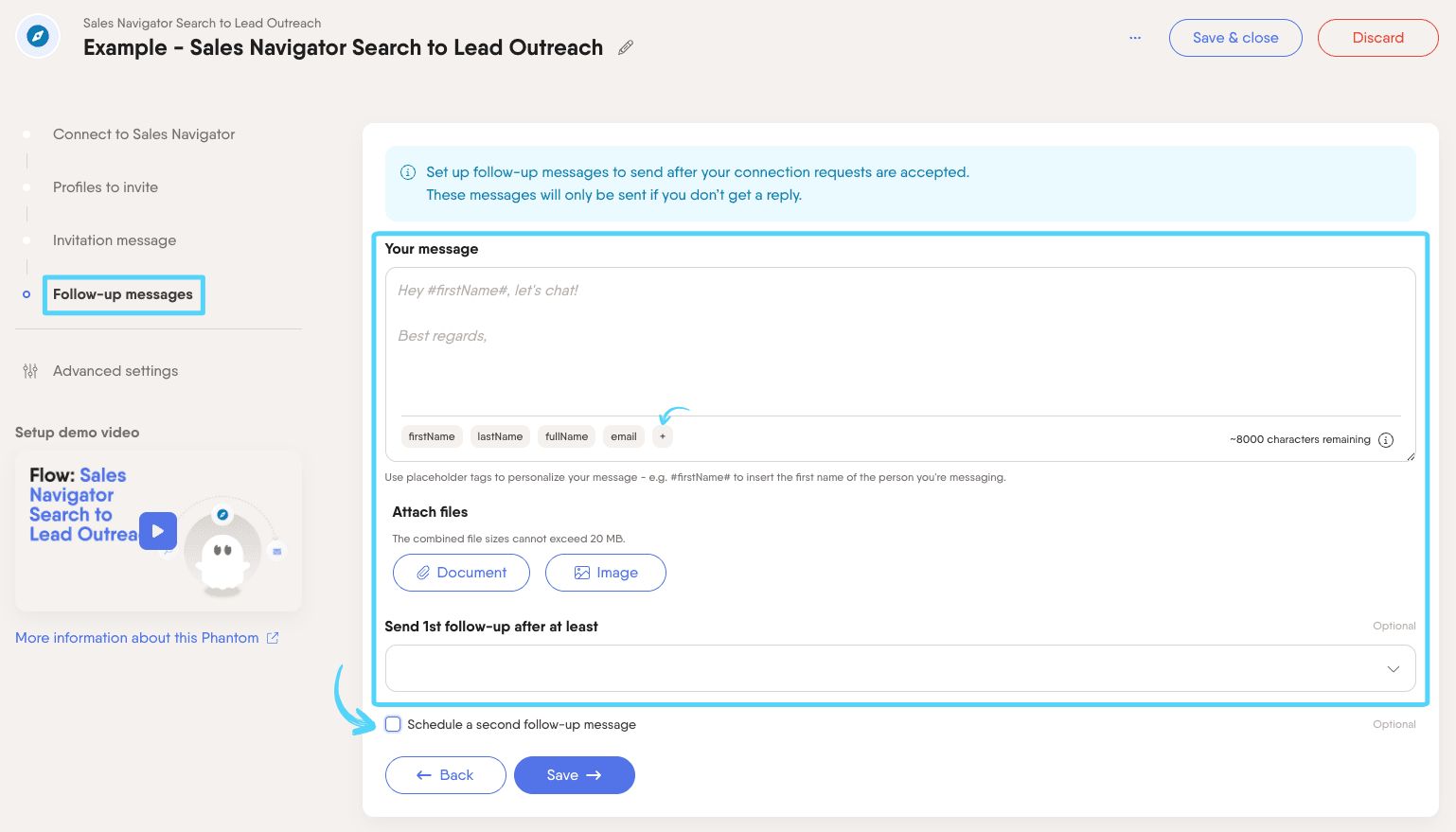Go Back to the previous step
Viewport: 1456px width, 832px height.
446,775
